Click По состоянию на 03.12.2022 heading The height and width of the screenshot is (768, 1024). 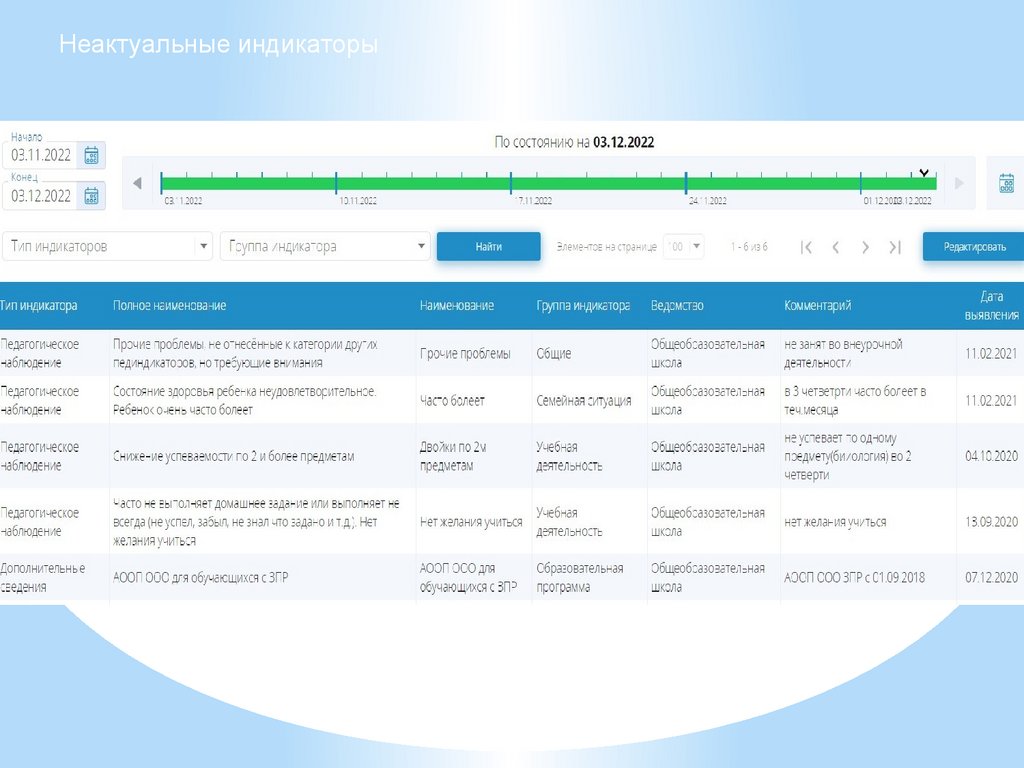(574, 142)
